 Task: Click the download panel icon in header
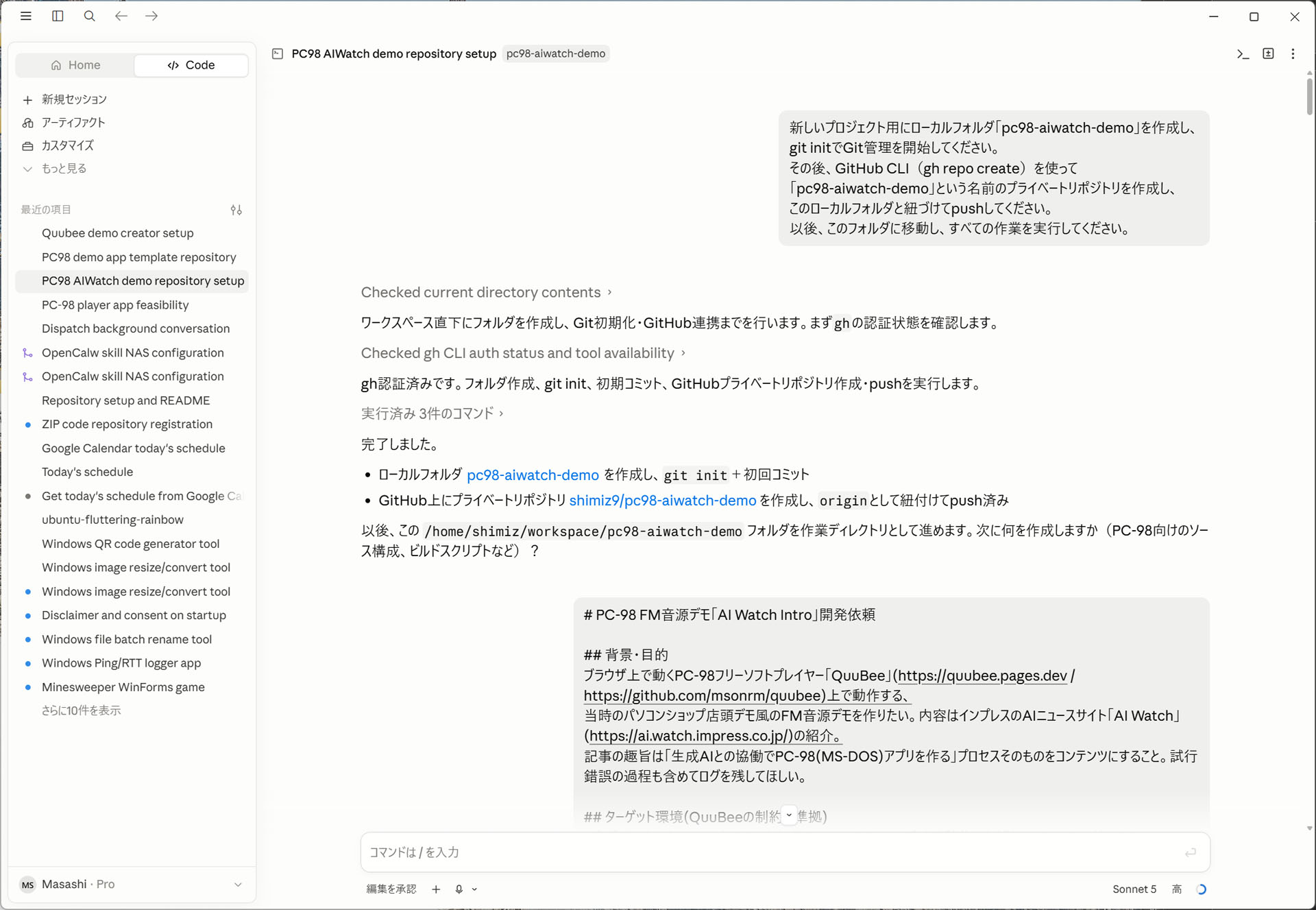[x=1268, y=53]
